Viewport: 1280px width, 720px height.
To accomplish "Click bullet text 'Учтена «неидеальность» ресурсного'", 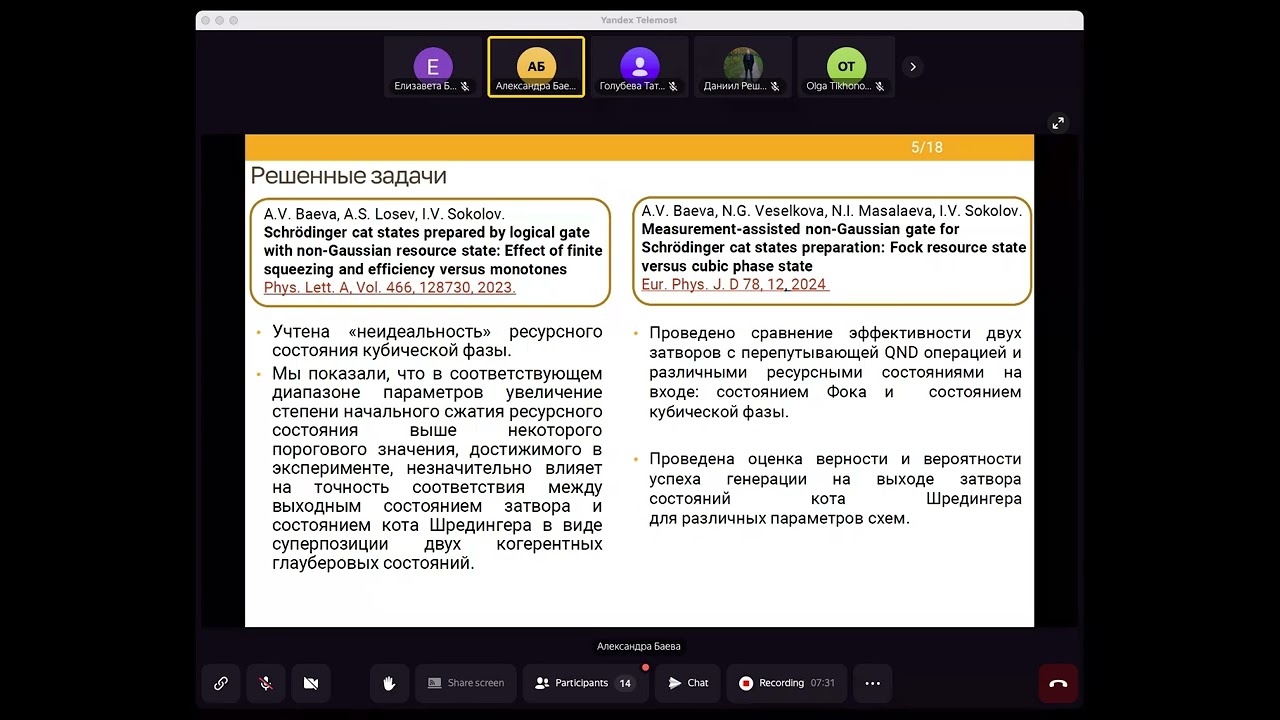I will click(x=437, y=331).
